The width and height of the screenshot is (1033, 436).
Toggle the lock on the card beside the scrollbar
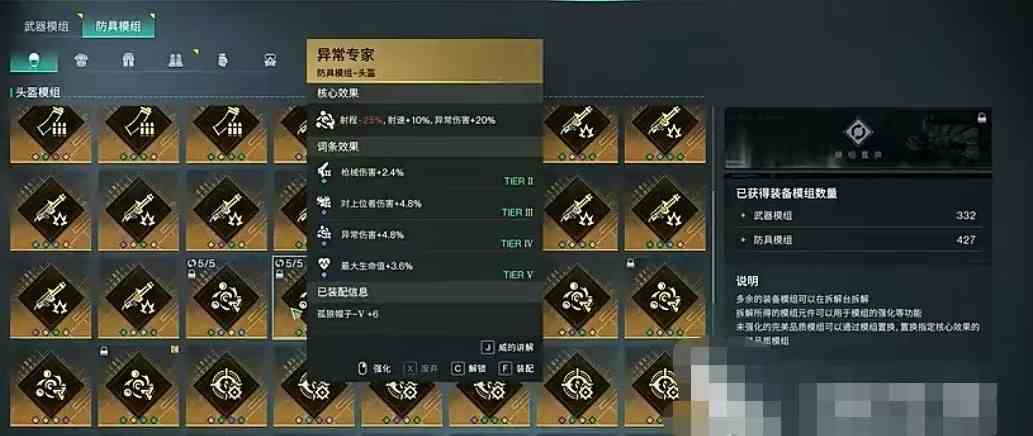(630, 263)
